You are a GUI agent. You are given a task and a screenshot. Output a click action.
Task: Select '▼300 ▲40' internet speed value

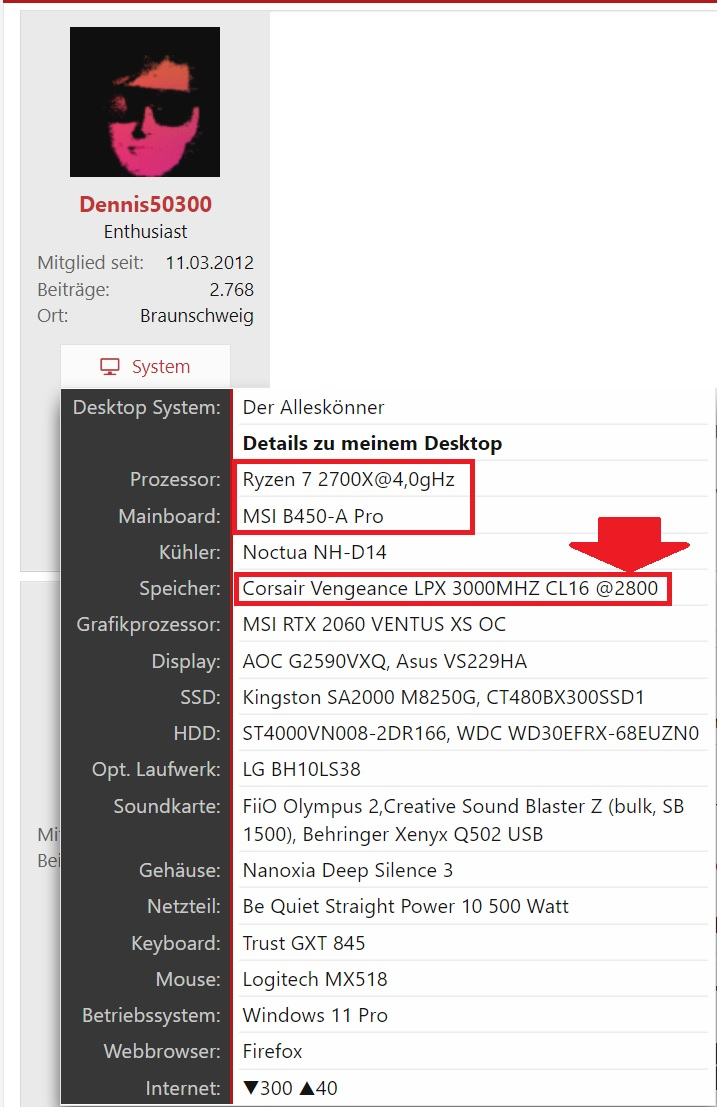click(x=290, y=1088)
